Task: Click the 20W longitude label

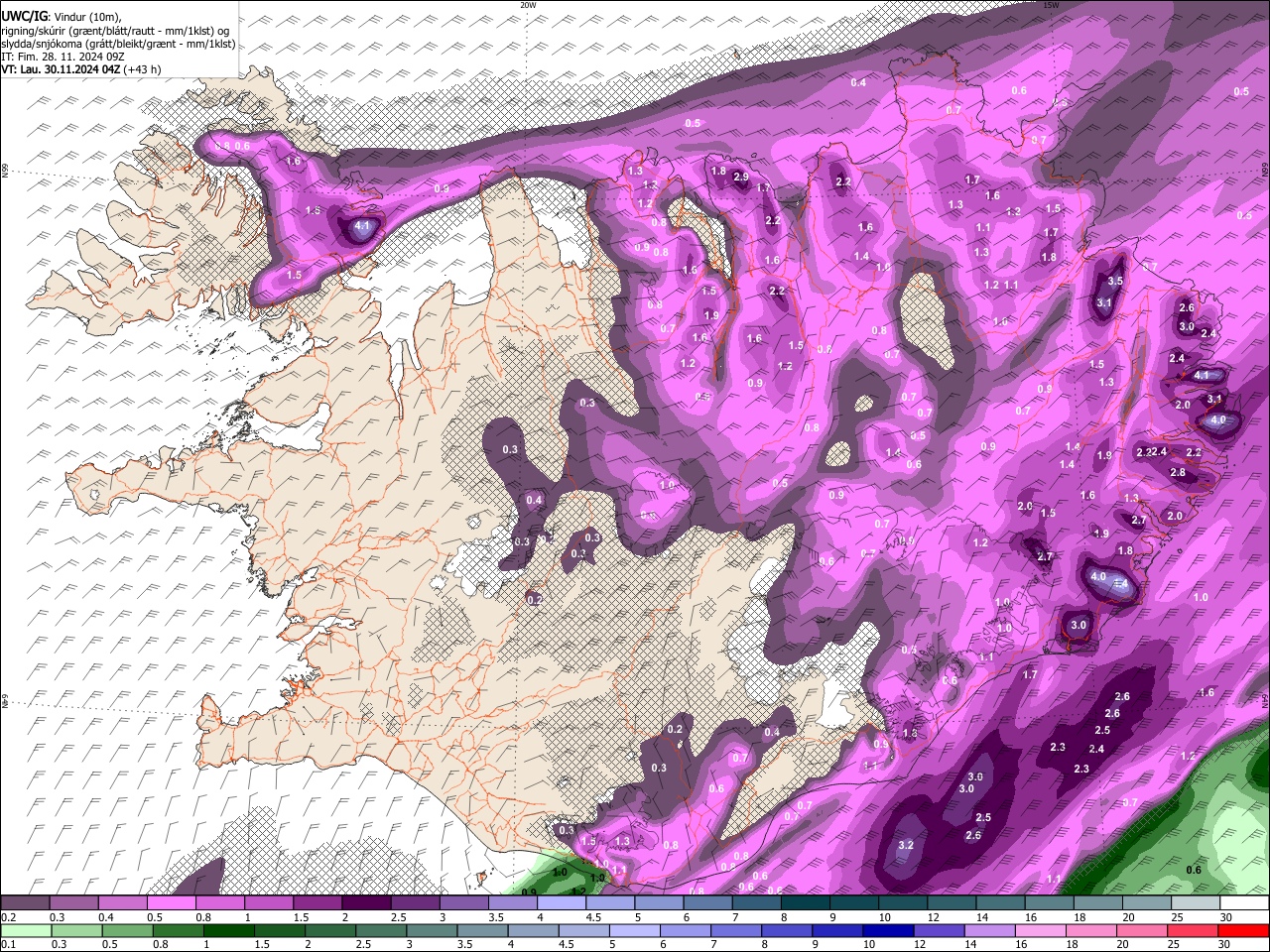Action: [528, 5]
